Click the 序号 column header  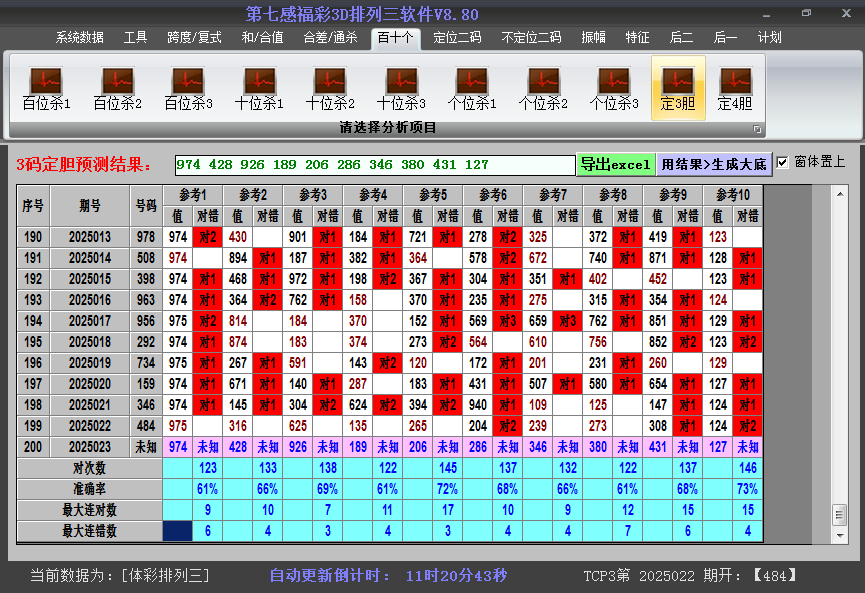33,206
